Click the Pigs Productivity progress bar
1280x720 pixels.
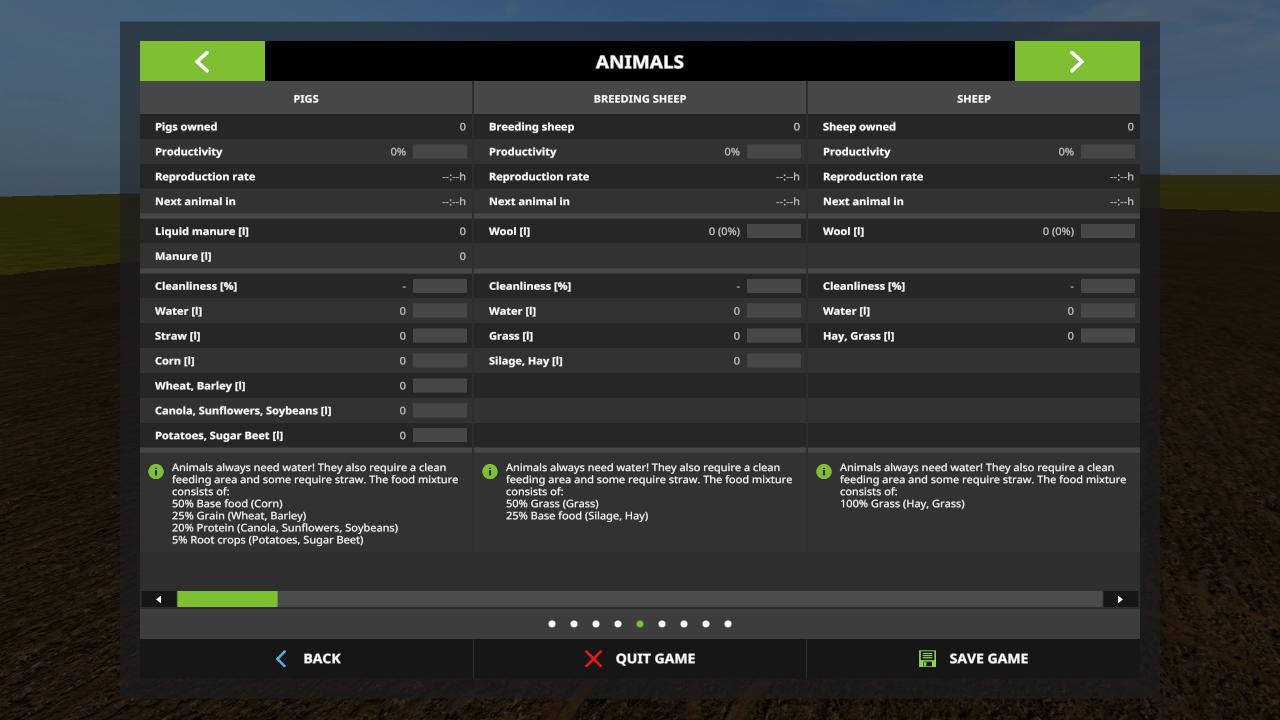pos(440,152)
